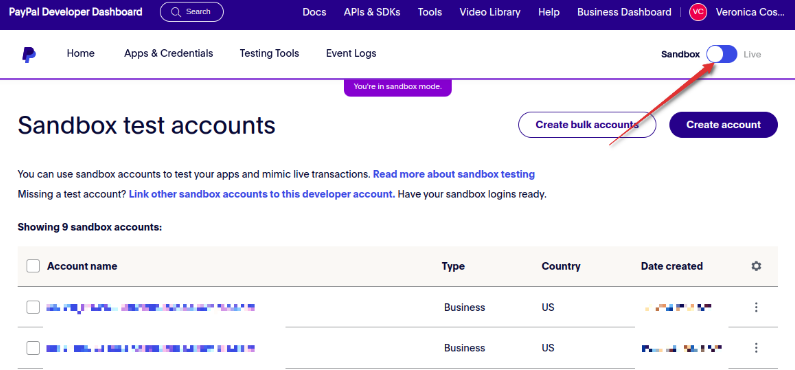Go to Testing Tools tab
The image size is (795, 370).
pos(269,53)
